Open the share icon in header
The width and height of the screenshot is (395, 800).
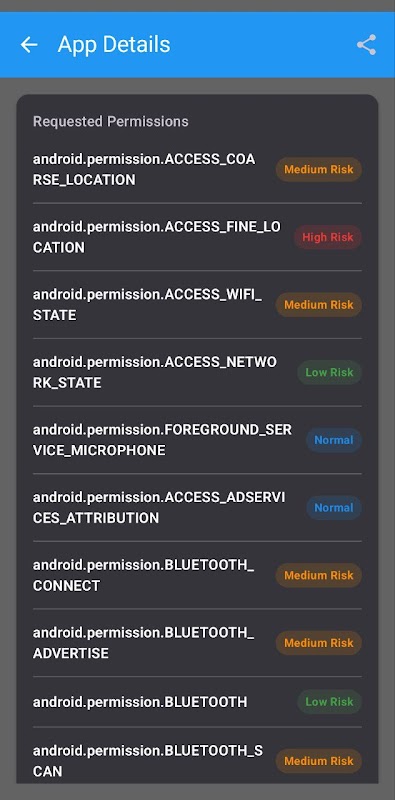pyautogui.click(x=366, y=45)
